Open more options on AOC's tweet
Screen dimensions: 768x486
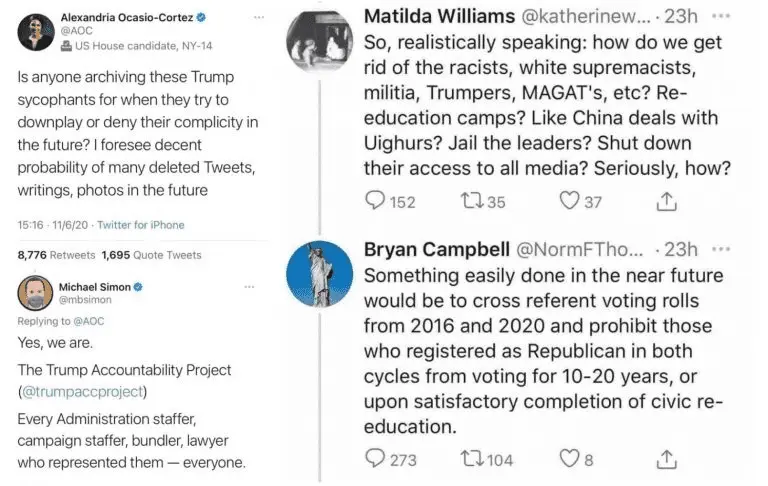tap(259, 18)
